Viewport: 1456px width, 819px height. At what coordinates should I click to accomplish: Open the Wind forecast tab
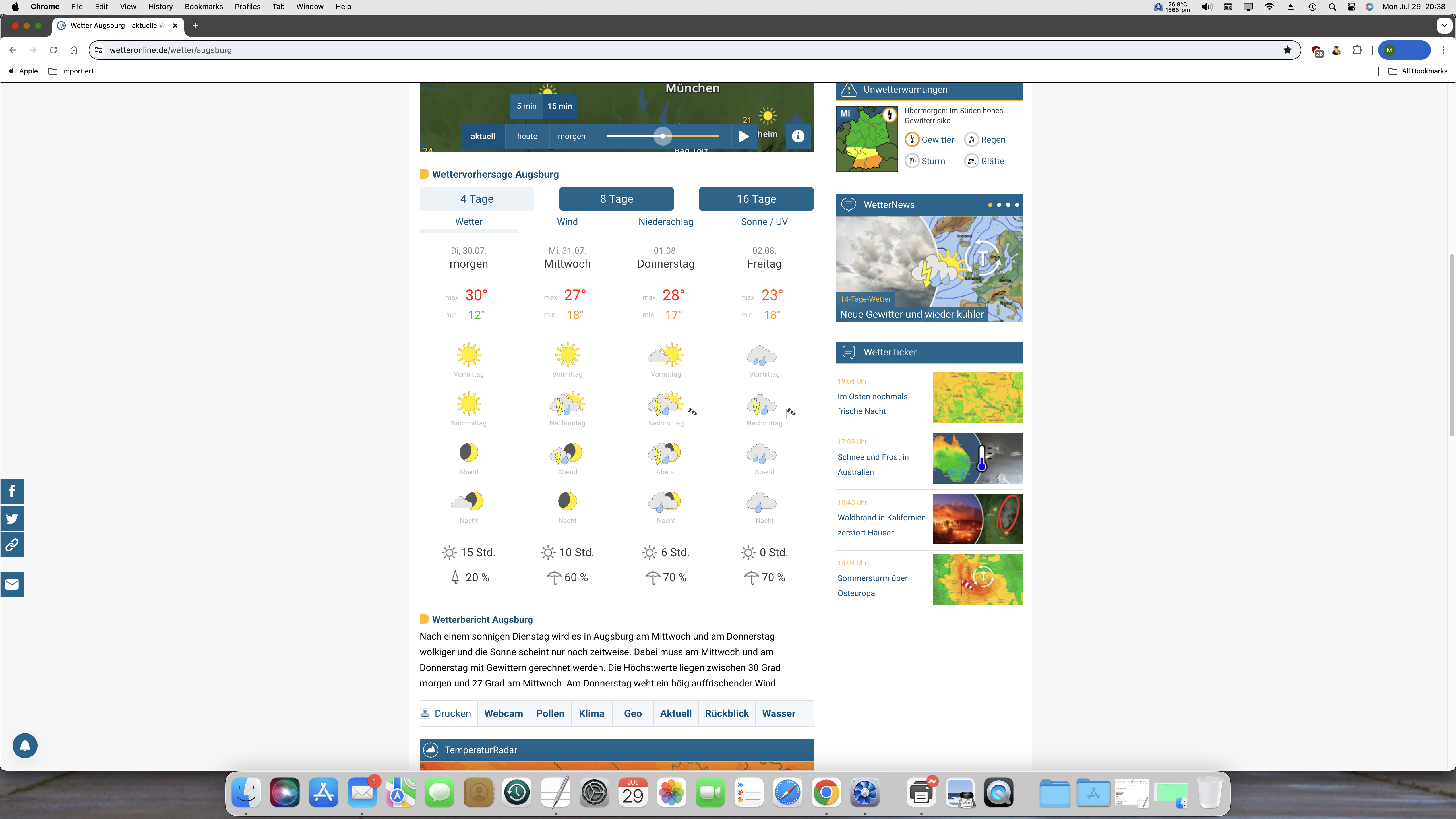pyautogui.click(x=567, y=222)
